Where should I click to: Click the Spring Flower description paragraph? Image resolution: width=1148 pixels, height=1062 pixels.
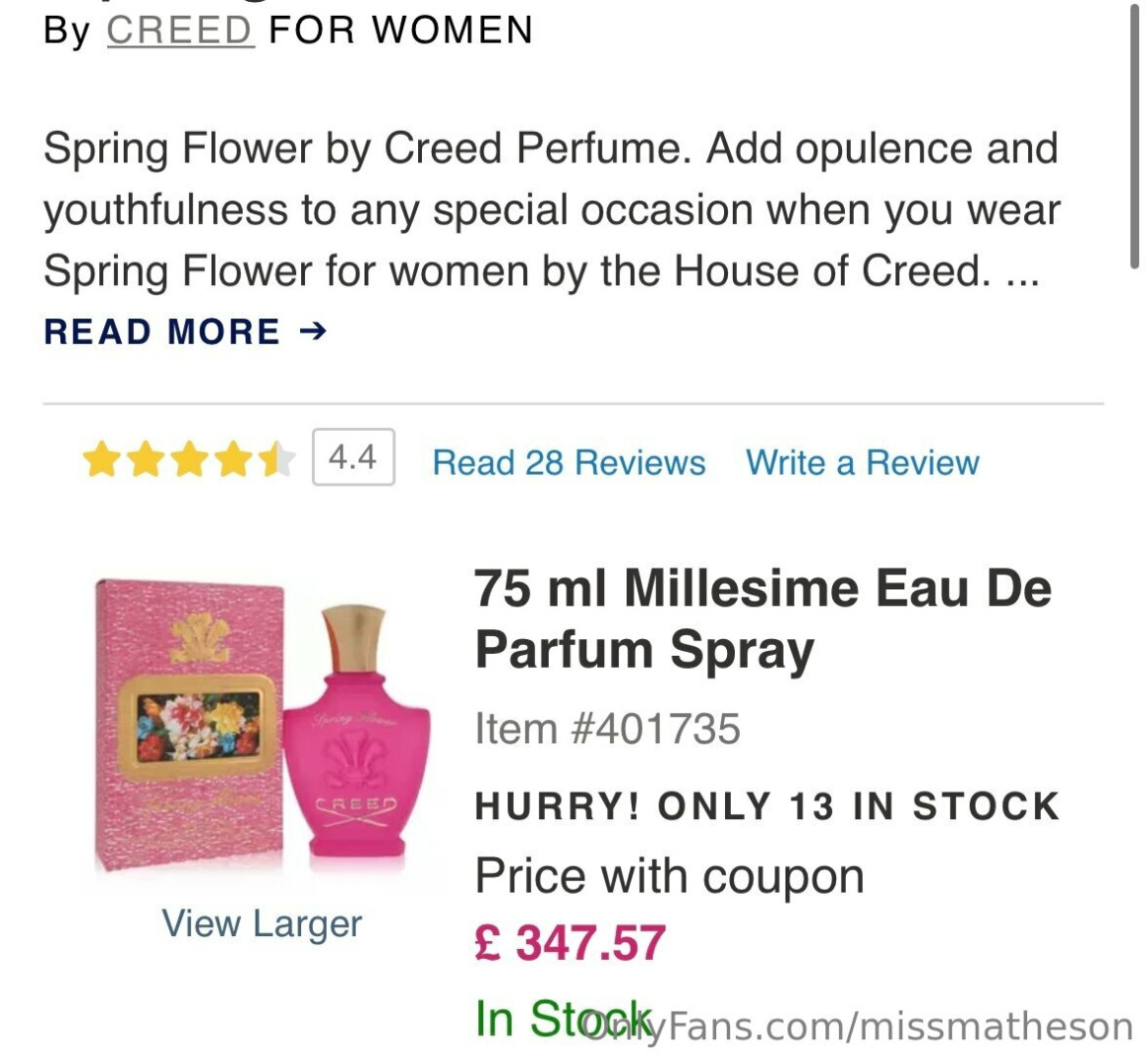coord(551,209)
